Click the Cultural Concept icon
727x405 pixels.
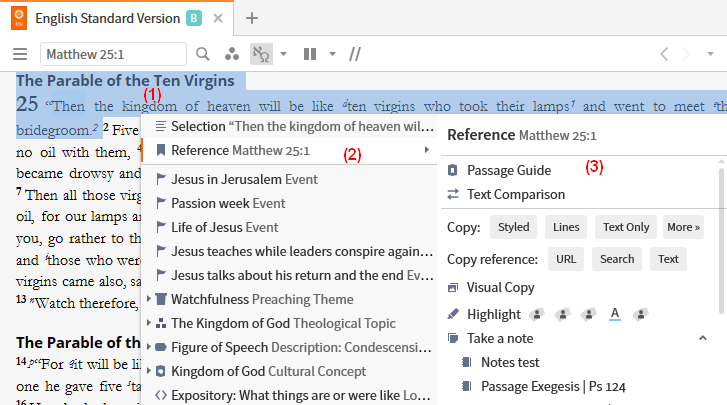[x=161, y=372]
